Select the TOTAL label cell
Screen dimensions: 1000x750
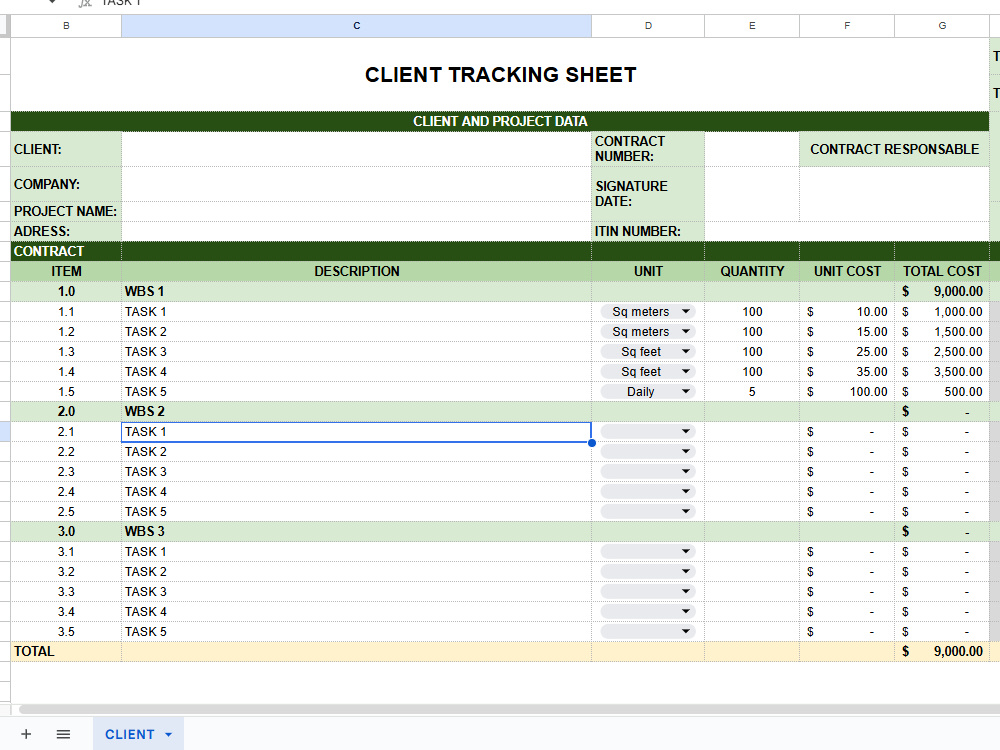(66, 651)
